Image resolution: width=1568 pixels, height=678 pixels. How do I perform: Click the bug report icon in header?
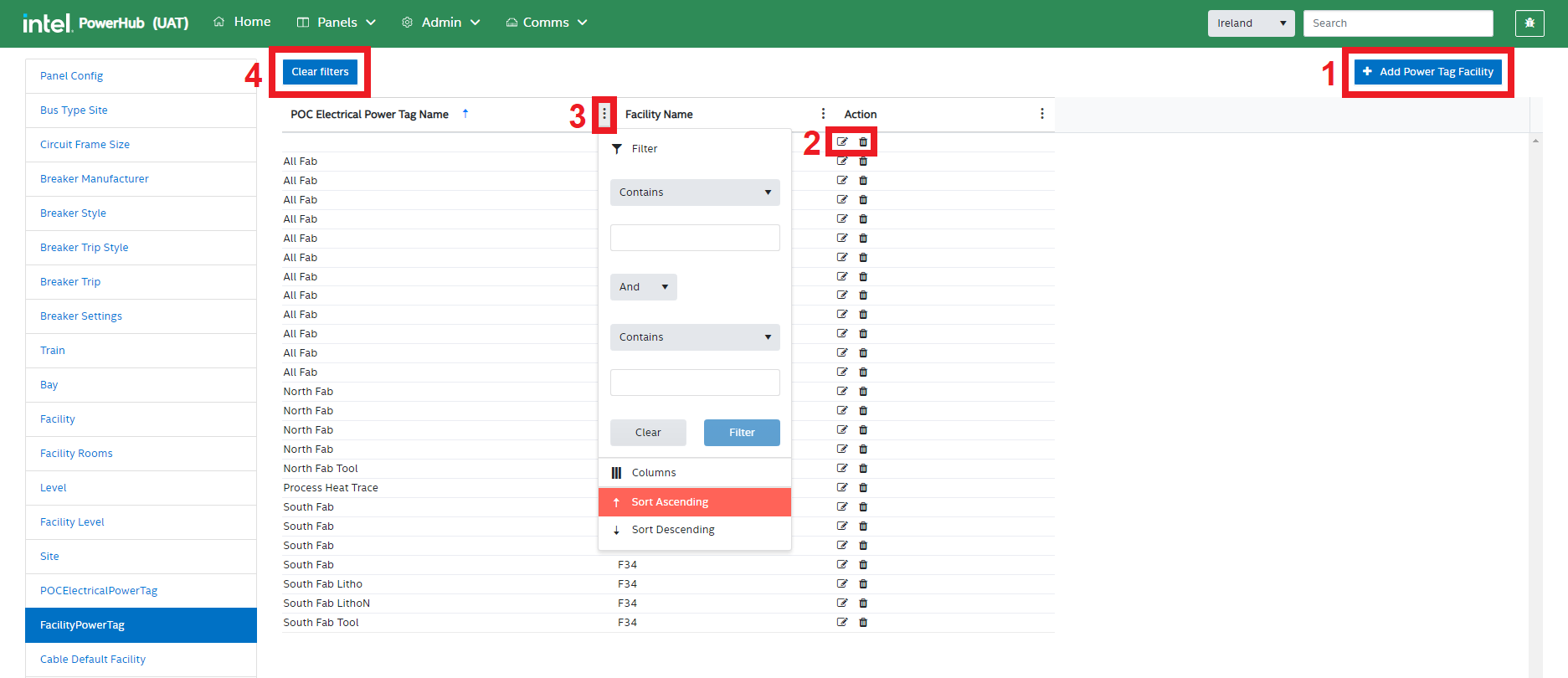click(1529, 23)
